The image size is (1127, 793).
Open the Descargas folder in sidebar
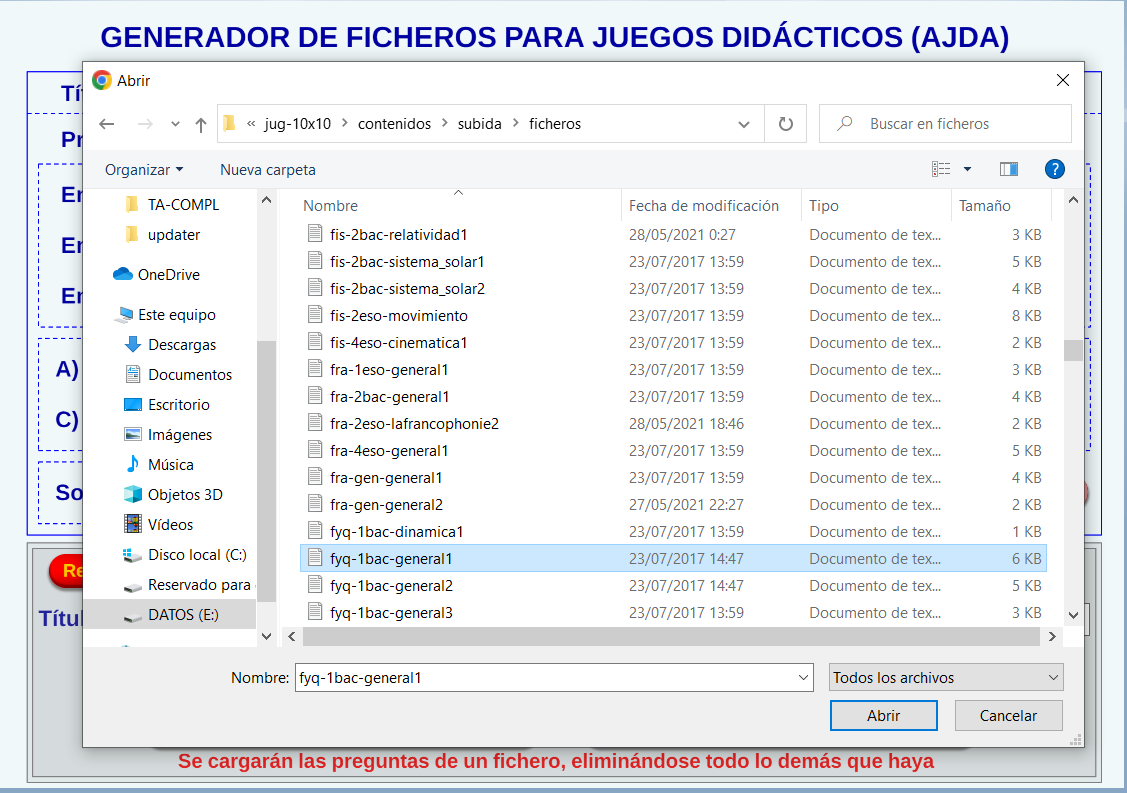[x=181, y=344]
